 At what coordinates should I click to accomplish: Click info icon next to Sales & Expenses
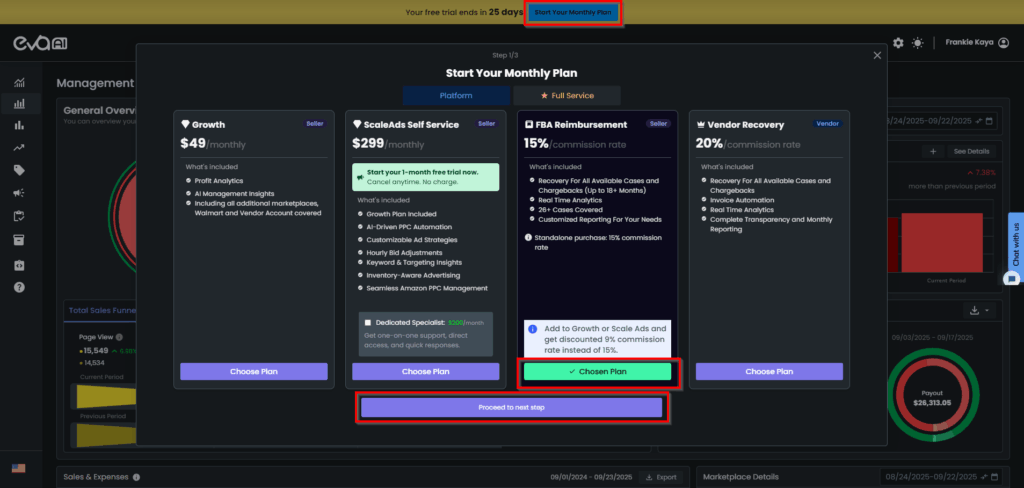pyautogui.click(x=136, y=477)
